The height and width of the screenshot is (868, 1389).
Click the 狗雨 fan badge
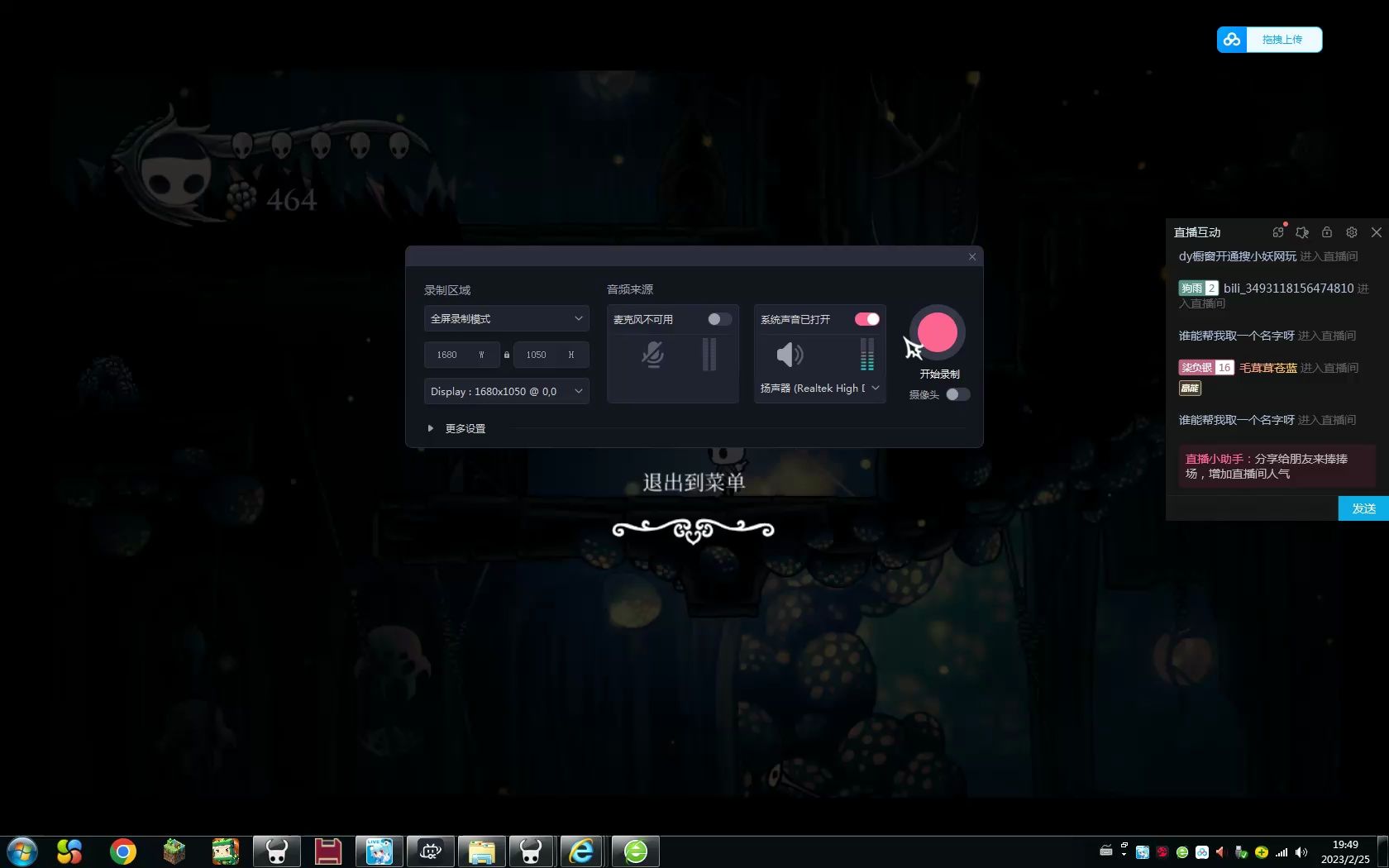coord(1198,288)
